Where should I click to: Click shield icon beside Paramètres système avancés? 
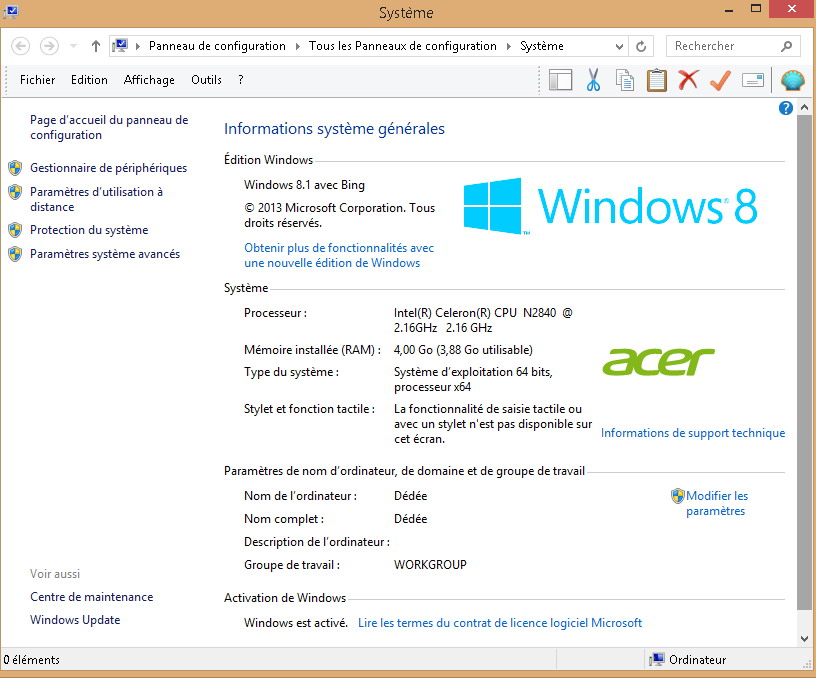[15, 254]
